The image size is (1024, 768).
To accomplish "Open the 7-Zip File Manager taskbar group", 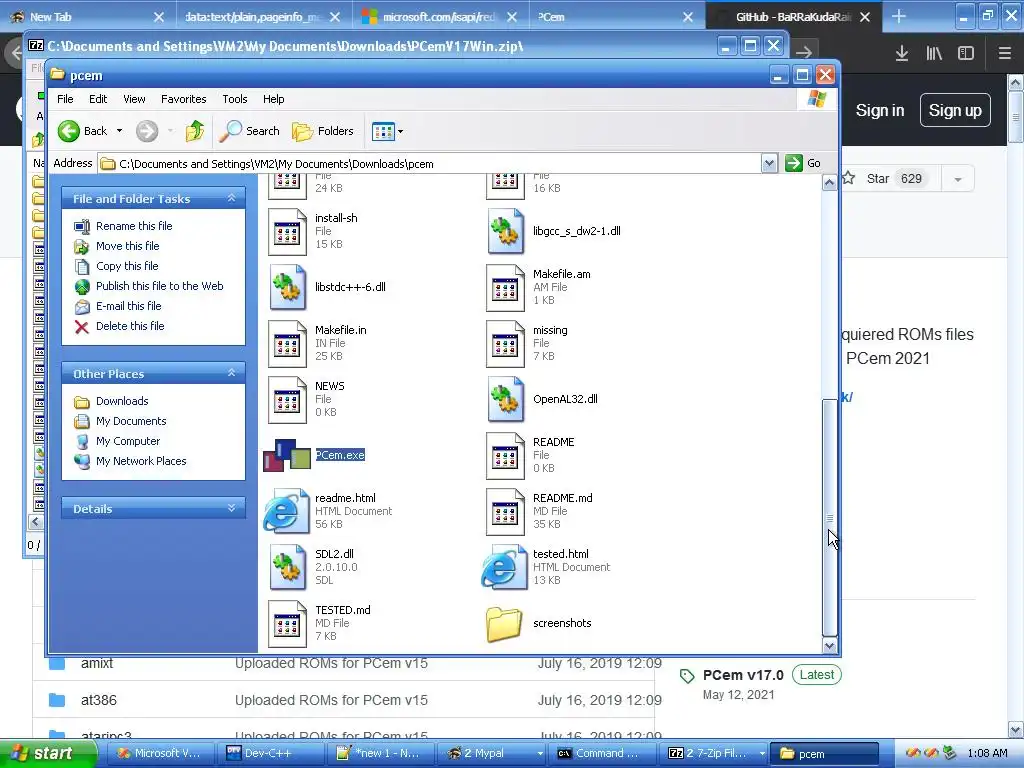I will [x=714, y=753].
